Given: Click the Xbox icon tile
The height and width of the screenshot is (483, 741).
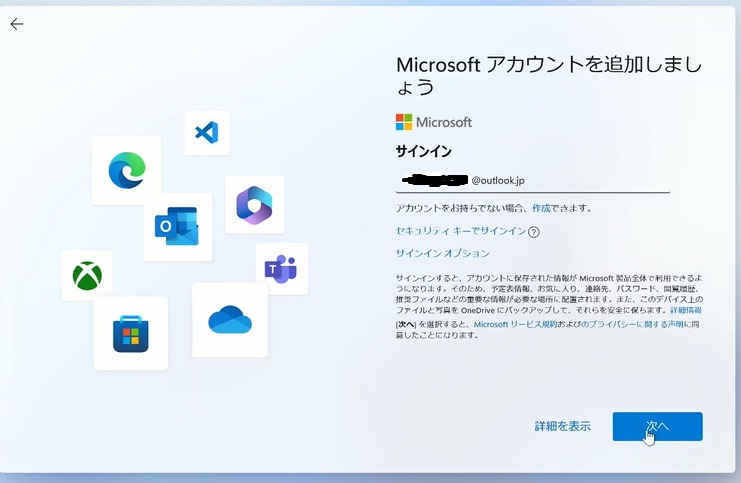Looking at the screenshot, I should point(87,276).
